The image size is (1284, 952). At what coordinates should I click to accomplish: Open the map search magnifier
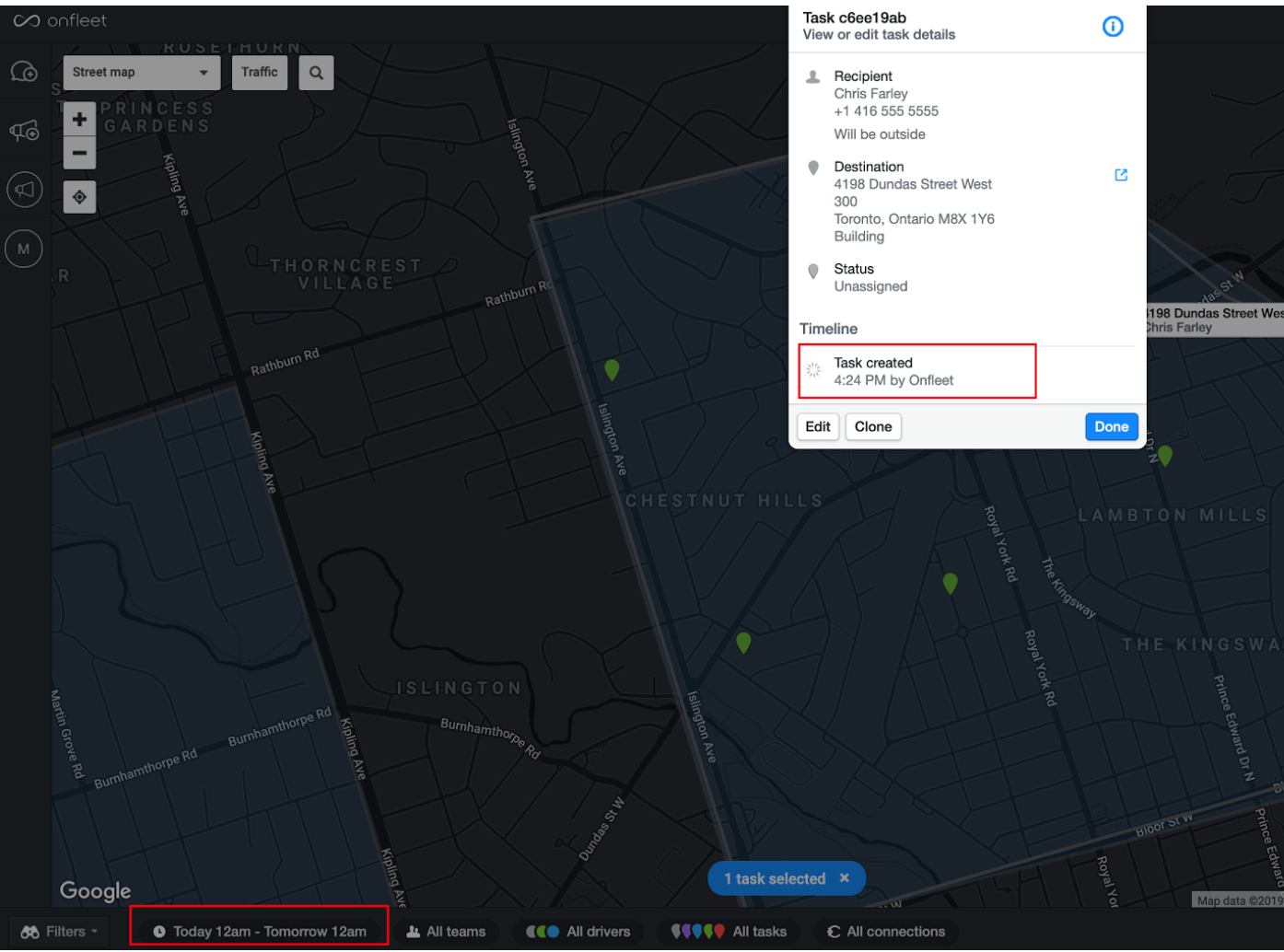click(316, 73)
